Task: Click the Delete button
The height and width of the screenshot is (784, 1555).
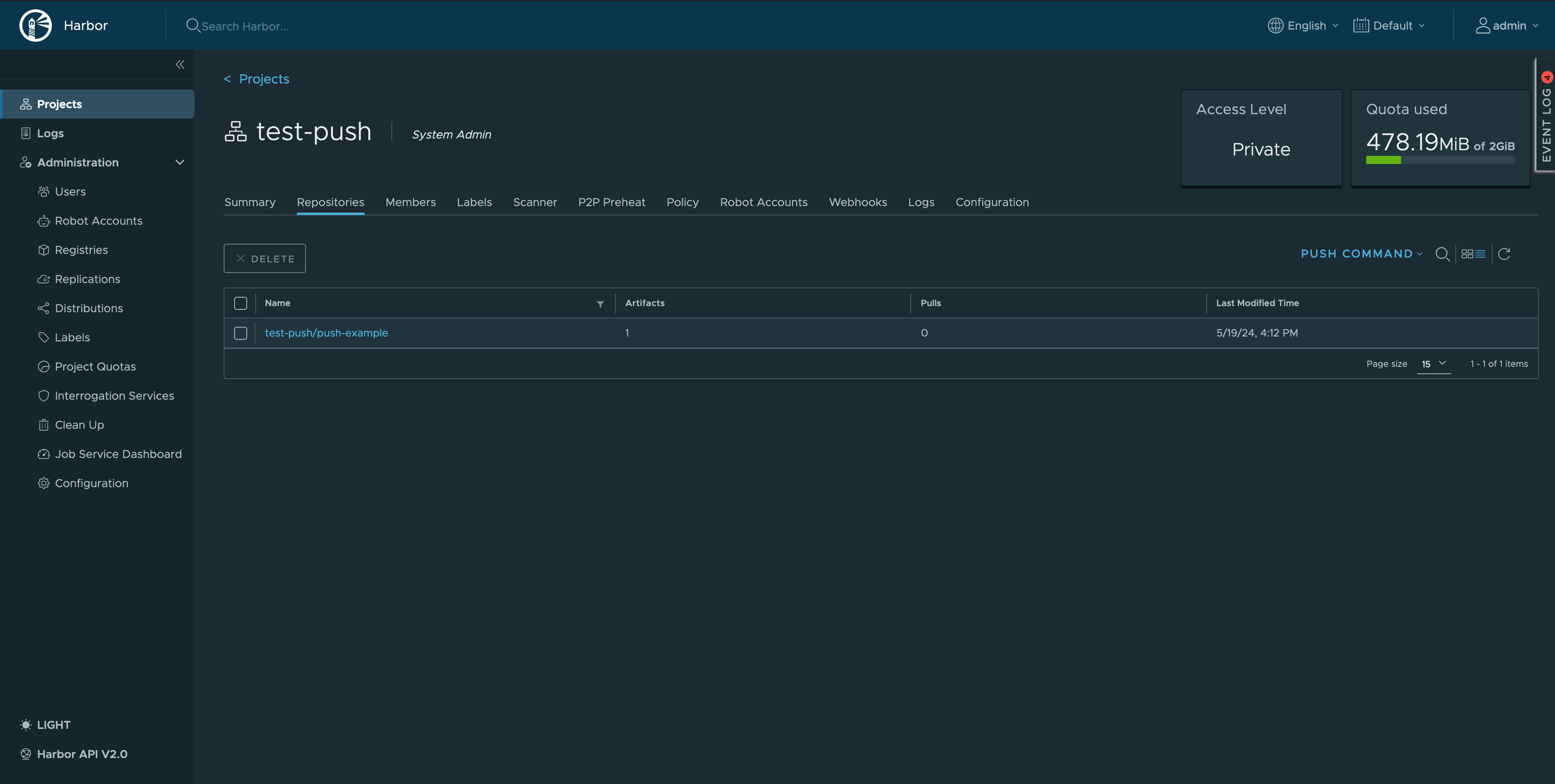Action: point(265,258)
